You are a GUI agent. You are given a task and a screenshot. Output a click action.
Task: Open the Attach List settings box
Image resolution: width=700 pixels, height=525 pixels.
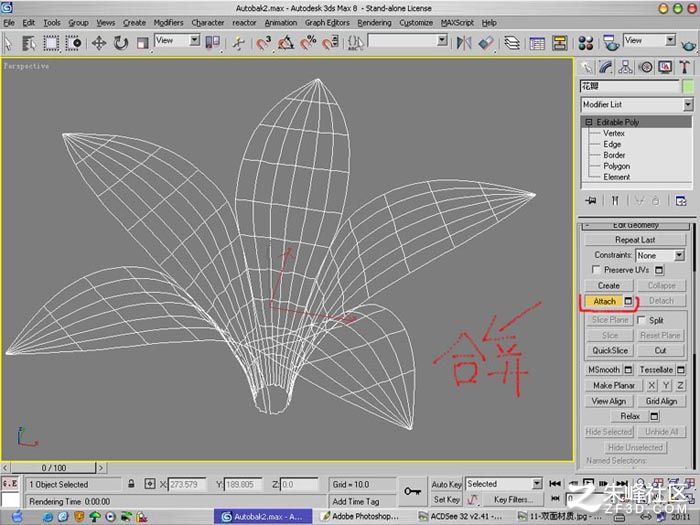point(628,301)
